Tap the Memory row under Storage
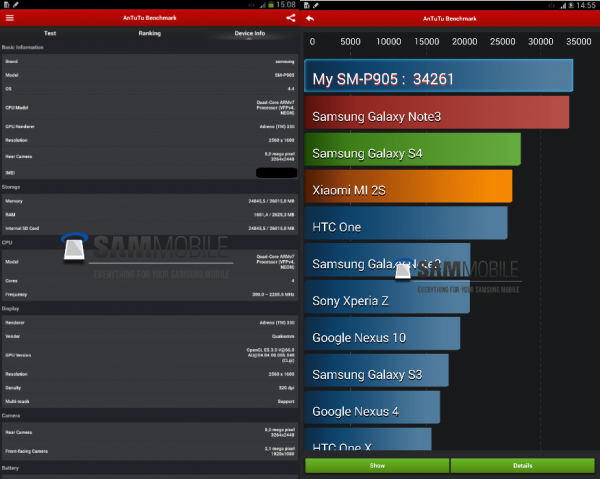This screenshot has width=600, height=479. [x=150, y=201]
